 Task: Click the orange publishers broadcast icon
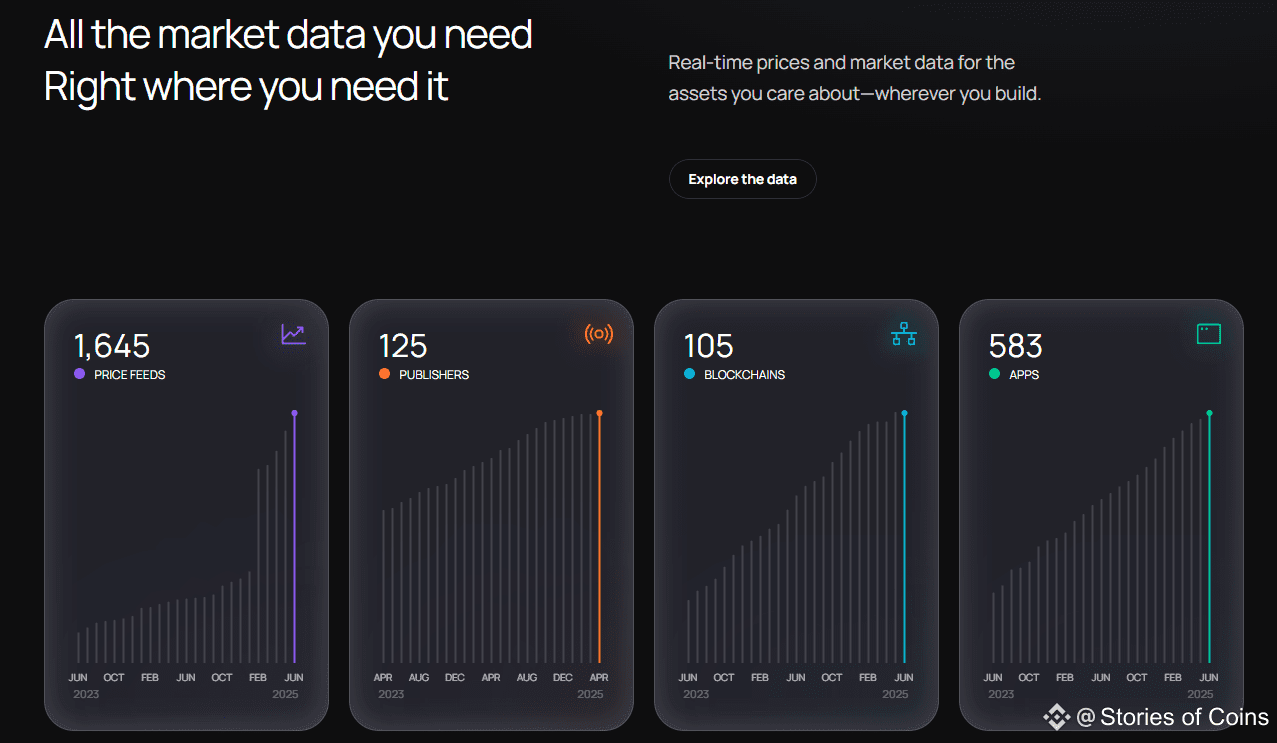(599, 334)
